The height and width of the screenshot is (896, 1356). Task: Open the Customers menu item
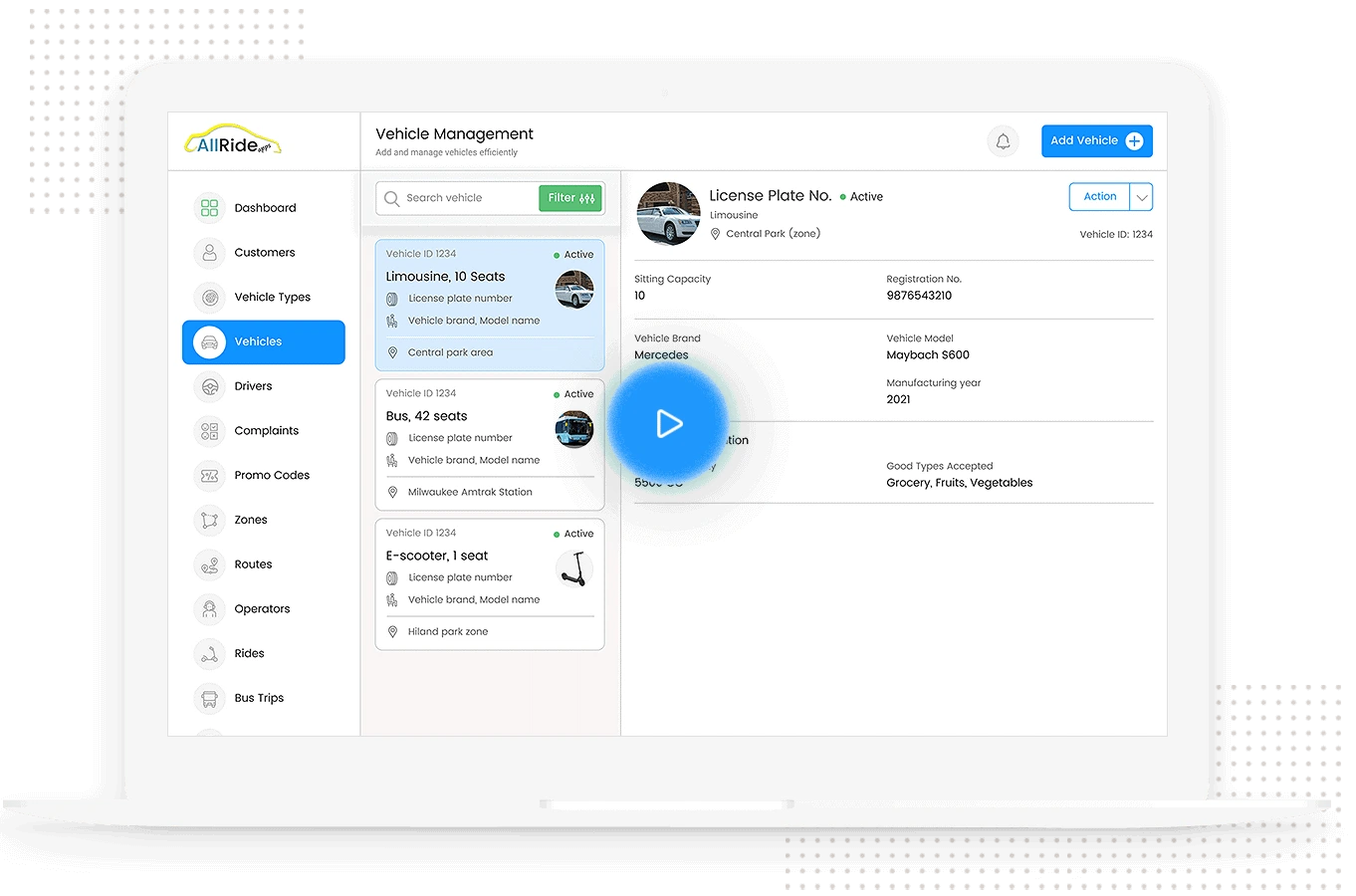[264, 253]
